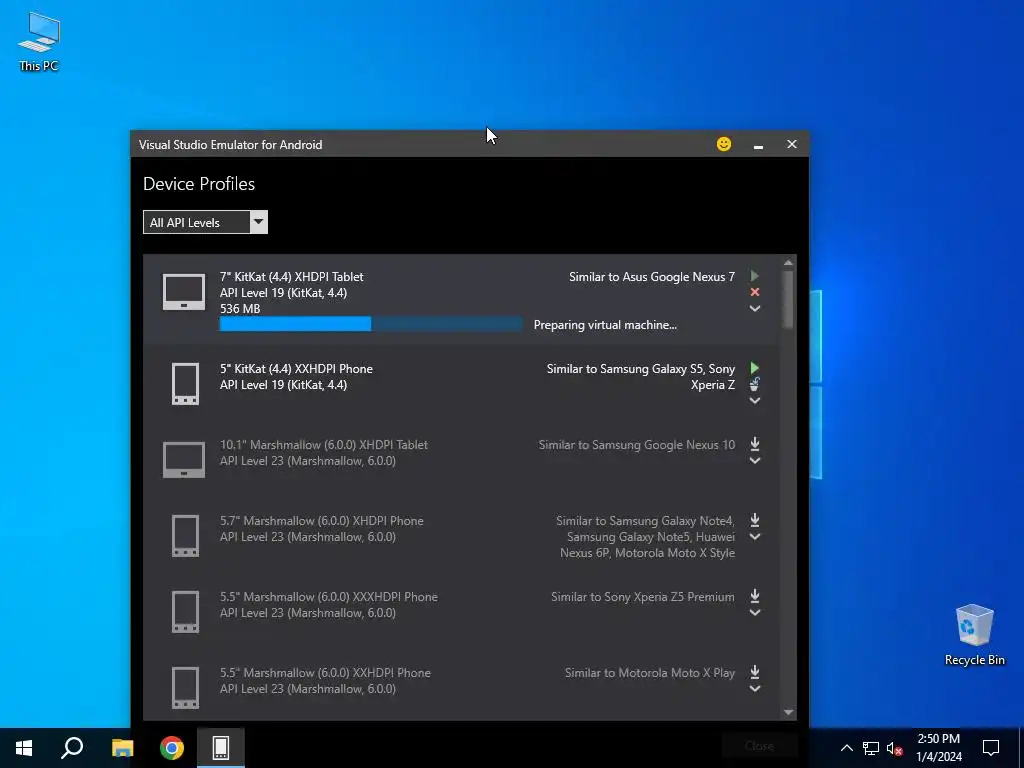Open the notification center
Viewport: 1024px width, 768px height.
pos(991,748)
